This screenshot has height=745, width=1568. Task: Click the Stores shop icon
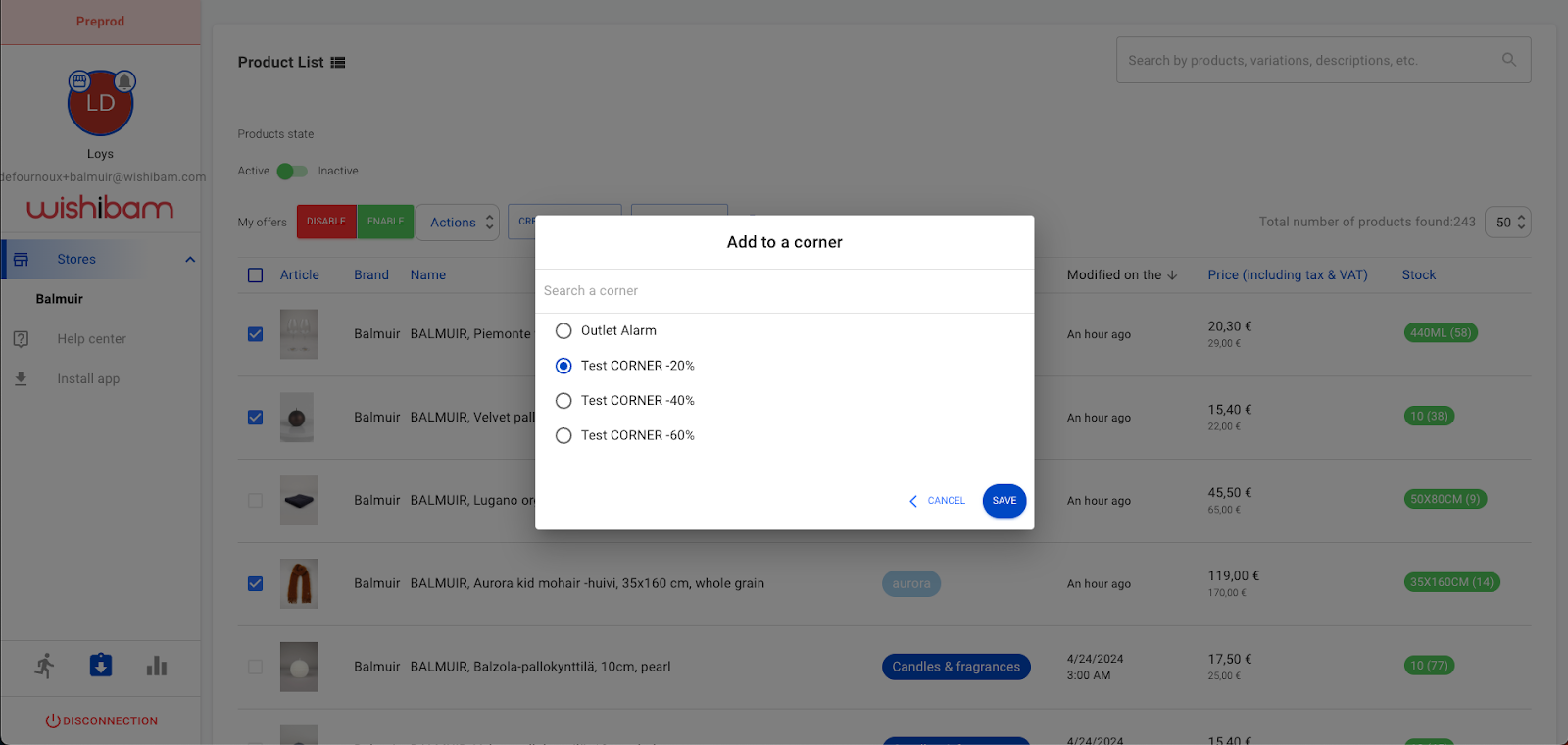pos(21,260)
